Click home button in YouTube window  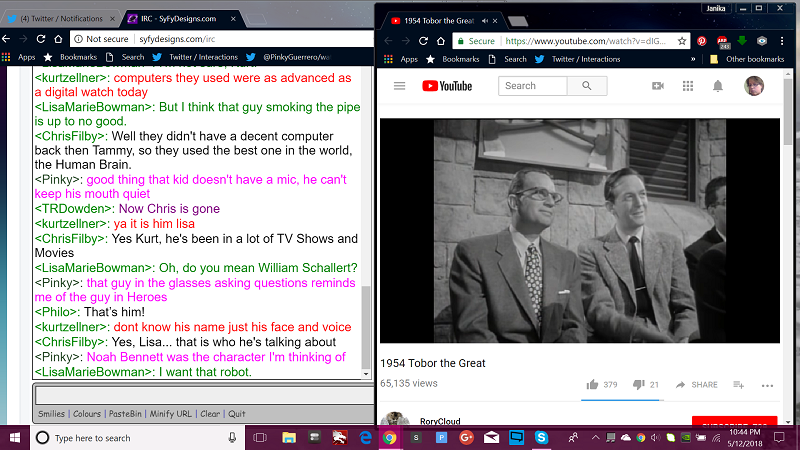(441, 41)
